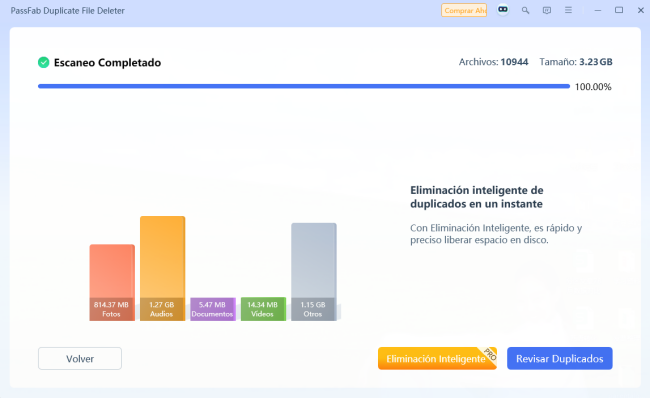This screenshot has height=398, width=650.
Task: Click the Archivos: 10944 count text
Action: [x=493, y=62]
